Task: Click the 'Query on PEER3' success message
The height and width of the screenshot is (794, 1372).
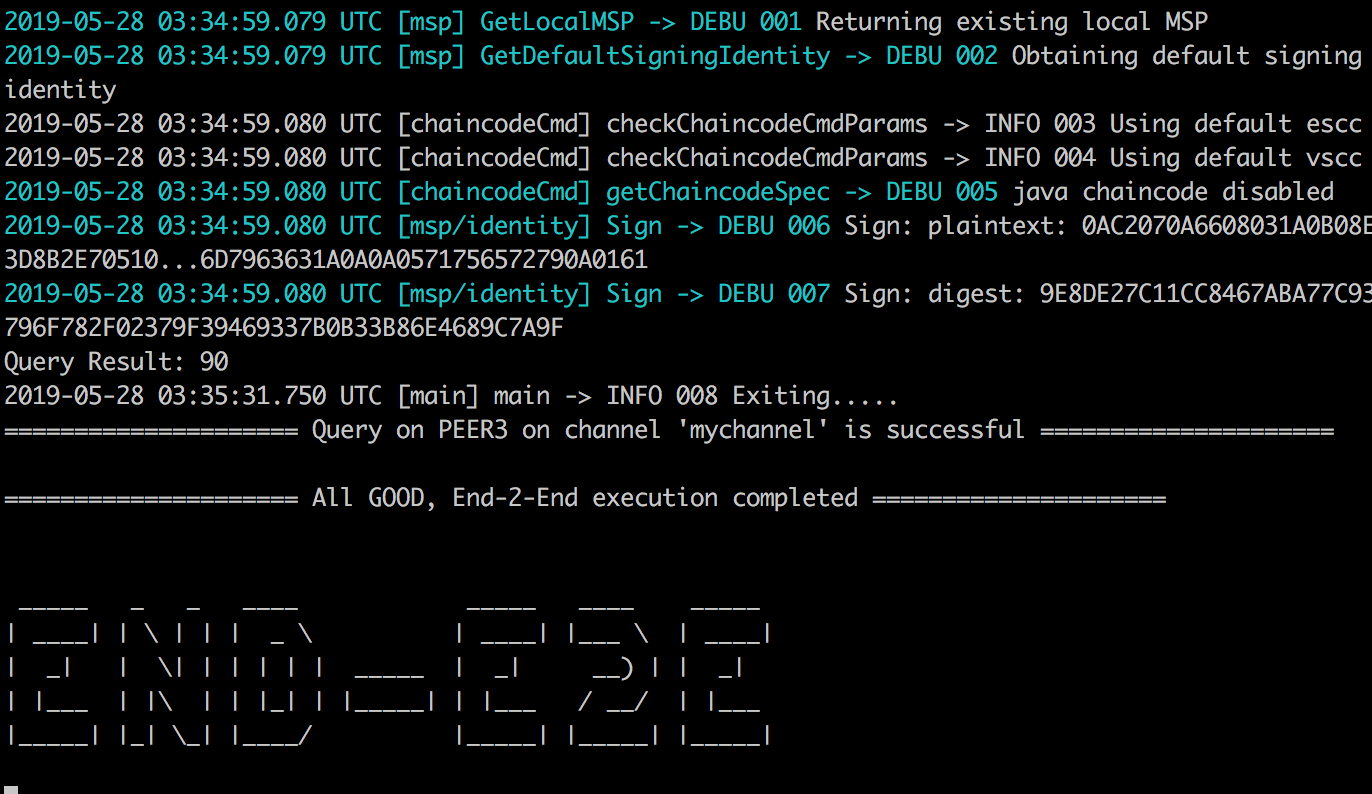Action: pos(669,430)
